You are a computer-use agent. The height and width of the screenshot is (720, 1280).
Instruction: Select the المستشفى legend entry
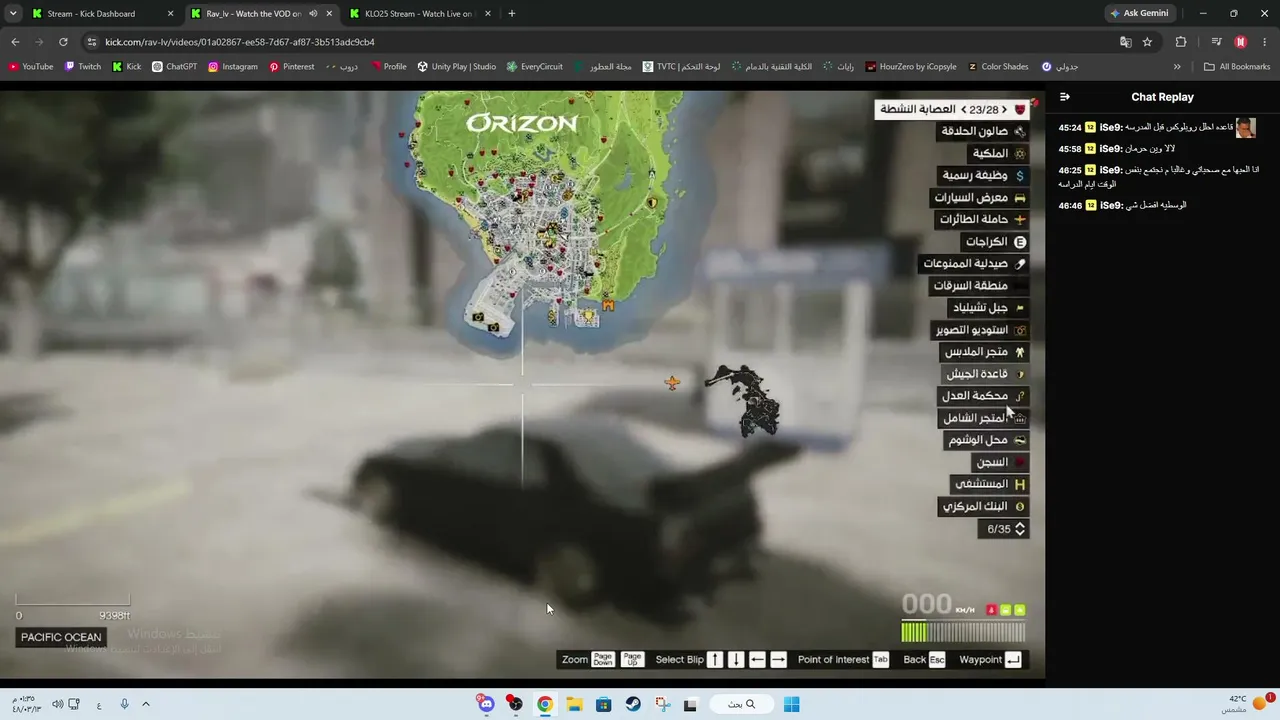(990, 484)
